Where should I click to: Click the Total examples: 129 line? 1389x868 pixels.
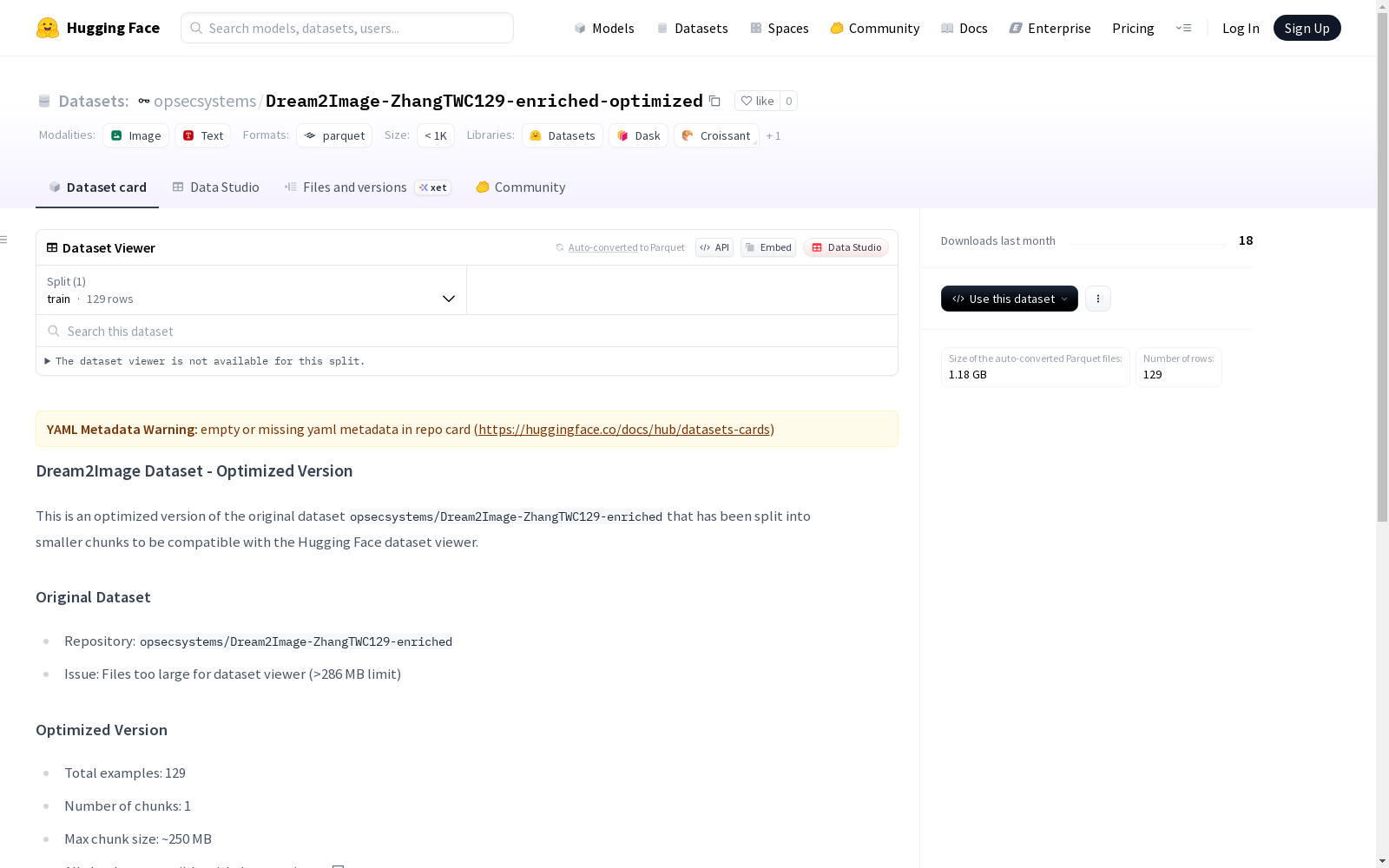click(x=125, y=773)
